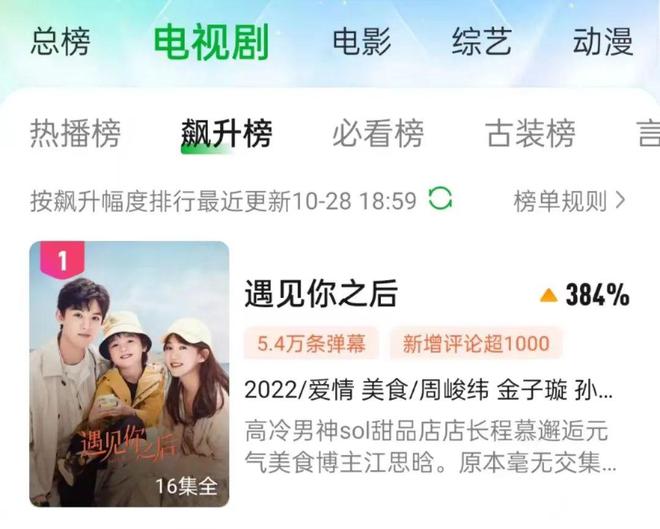Click the drama synopsis description text
This screenshot has width=660, height=529.
430,447
